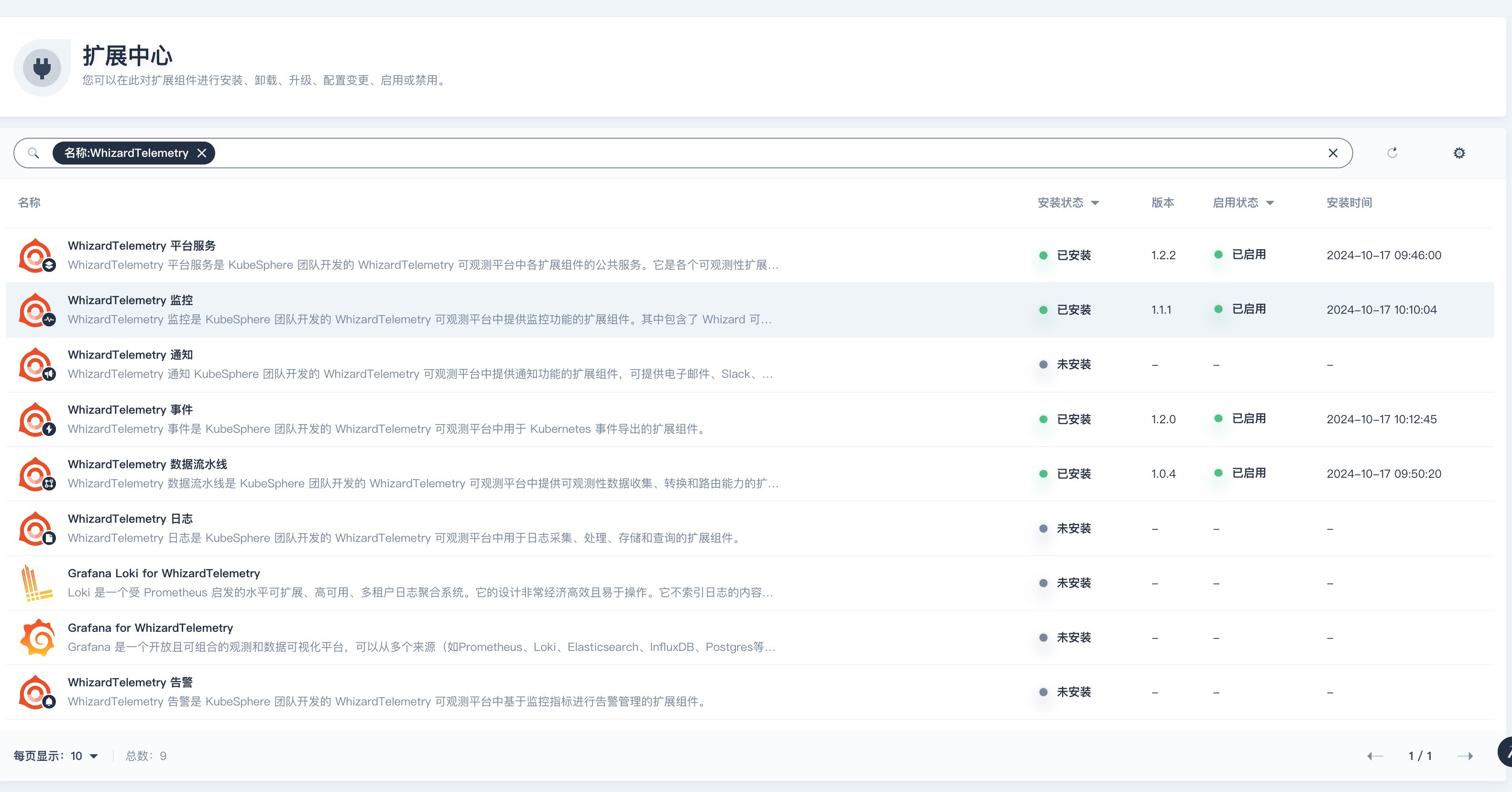
Task: Remove the 名称:WhizardTelemetry filter tag
Action: tap(202, 153)
